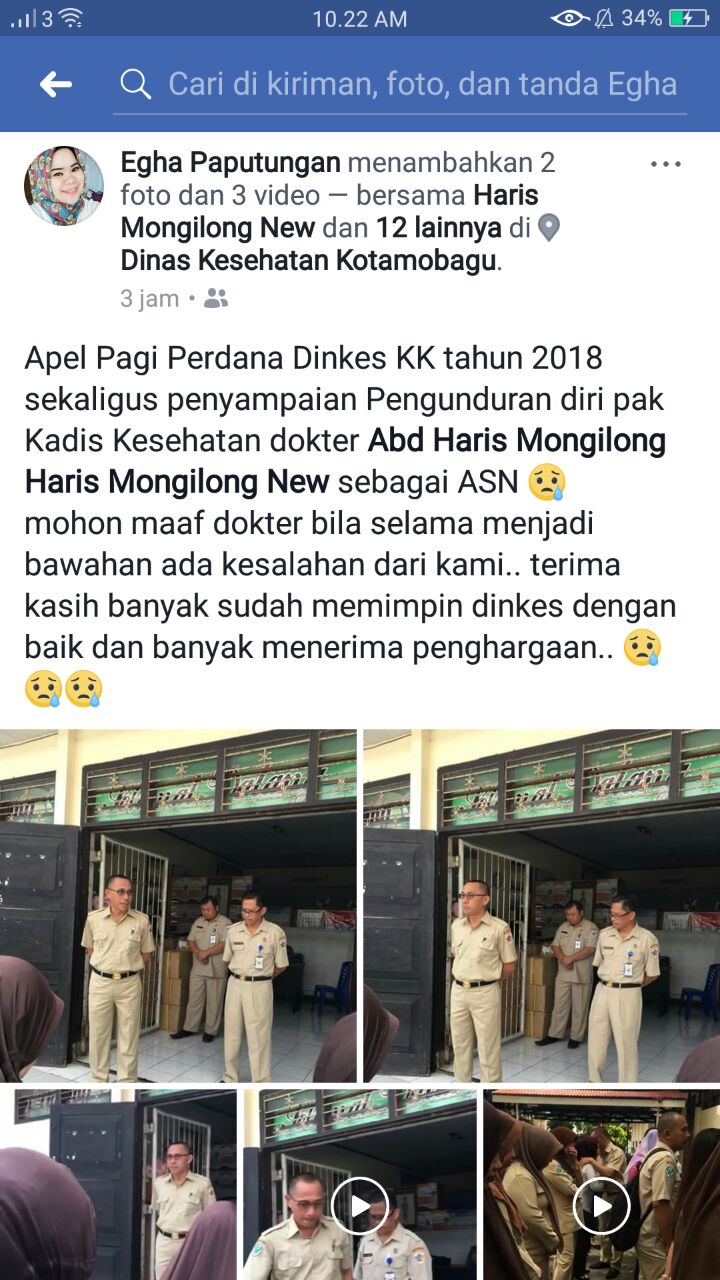Open the first large photo on left
This screenshot has width=720, height=1280.
click(x=178, y=906)
